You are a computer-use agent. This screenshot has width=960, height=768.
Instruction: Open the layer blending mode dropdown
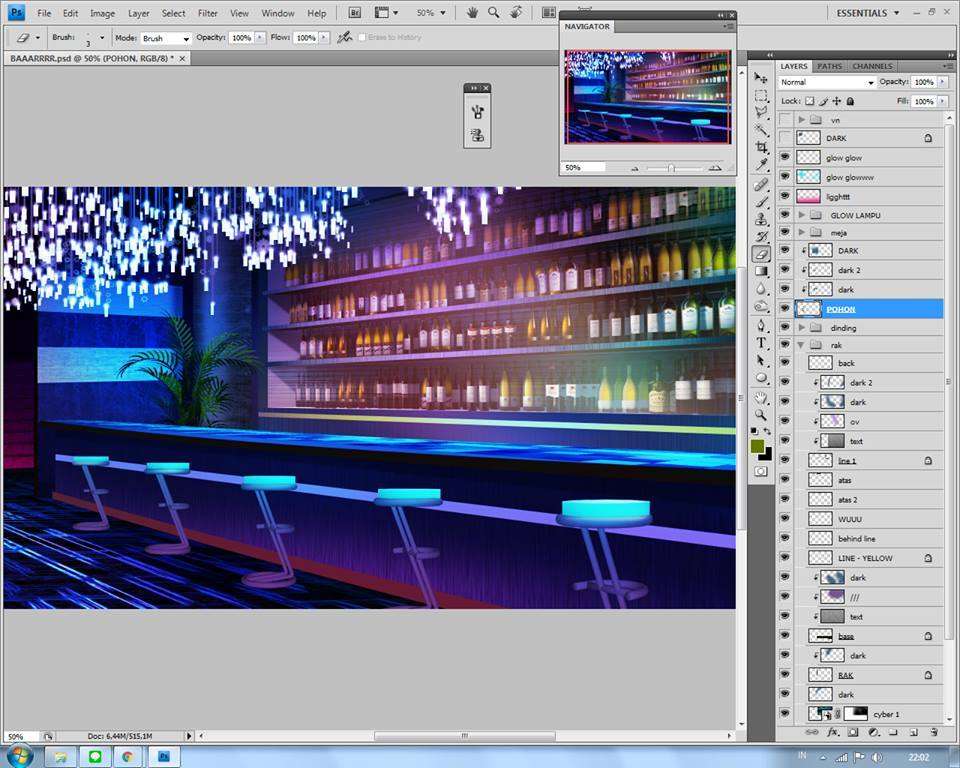pos(827,82)
